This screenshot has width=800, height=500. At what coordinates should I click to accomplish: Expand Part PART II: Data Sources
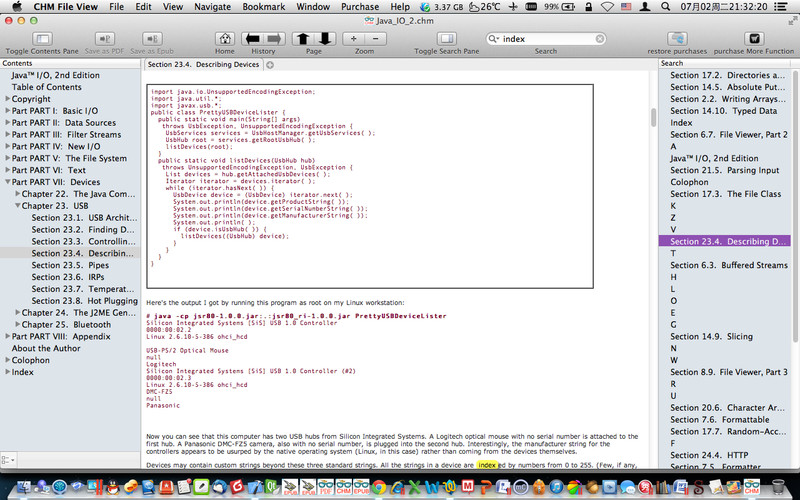pos(6,123)
